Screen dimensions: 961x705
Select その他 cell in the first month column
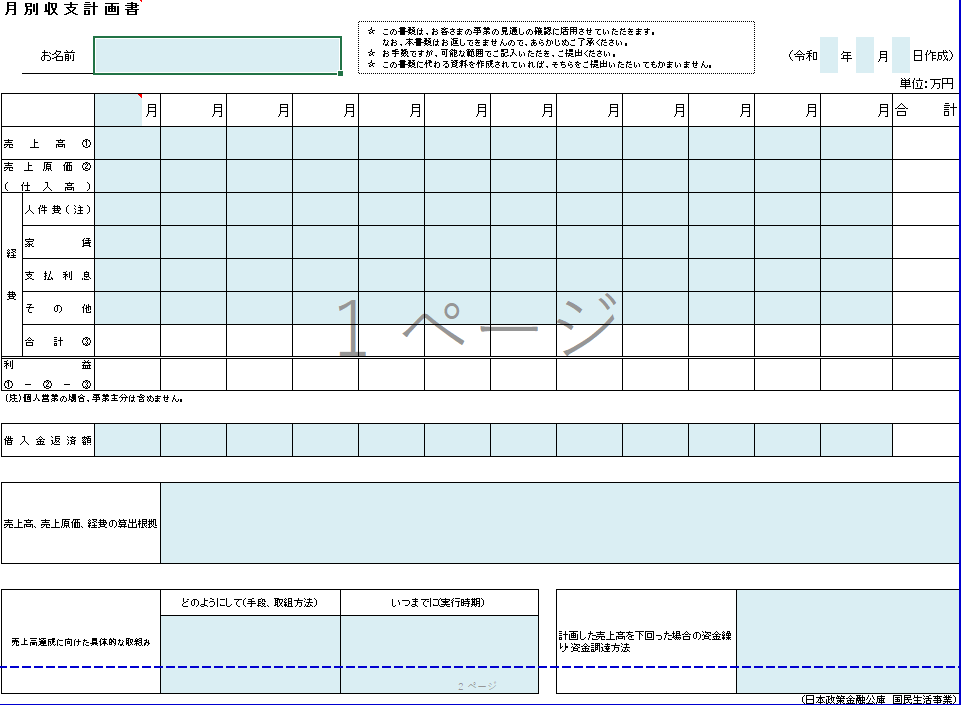point(127,308)
